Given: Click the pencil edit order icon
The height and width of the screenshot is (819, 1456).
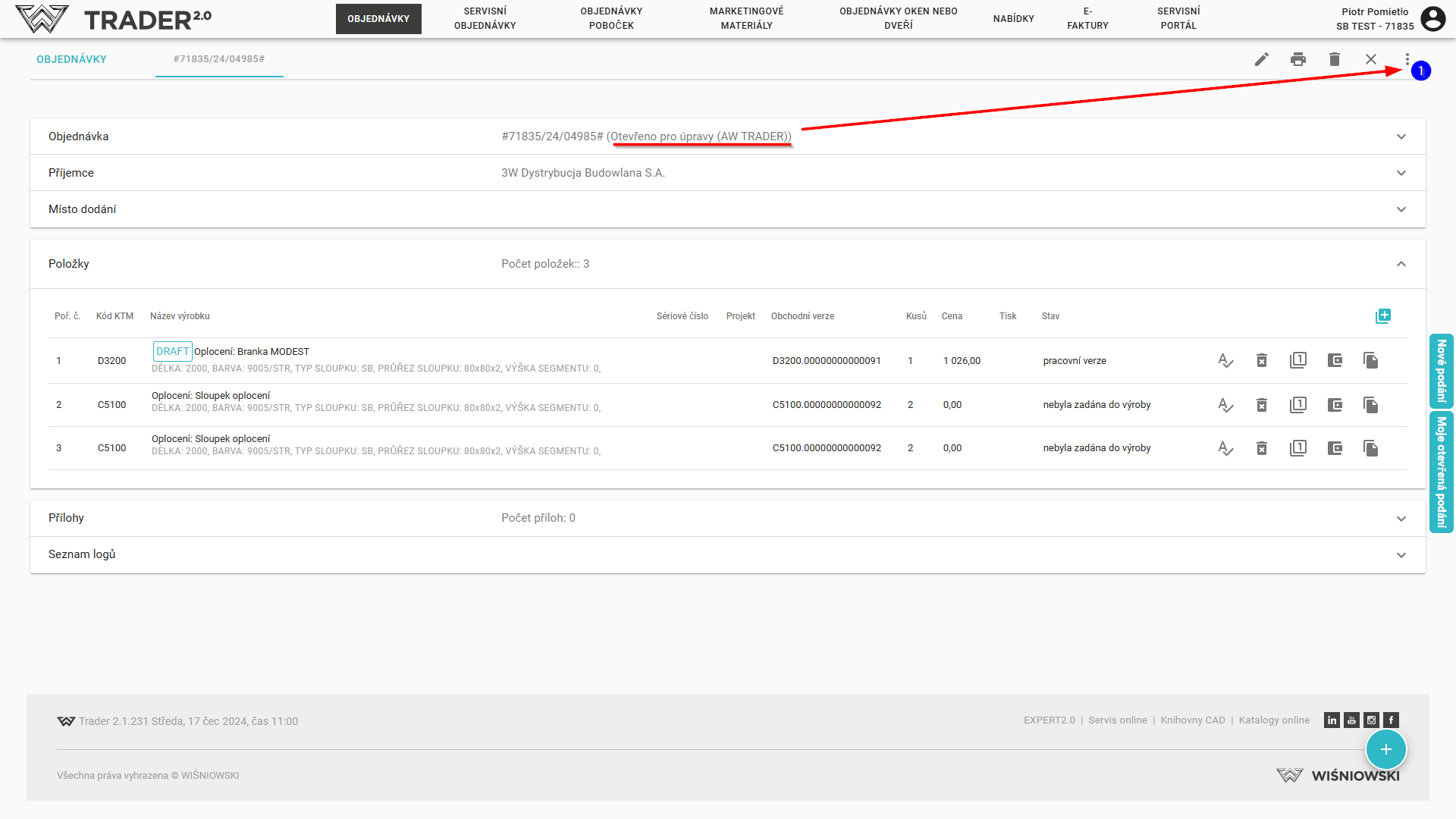Looking at the screenshot, I should tap(1261, 59).
